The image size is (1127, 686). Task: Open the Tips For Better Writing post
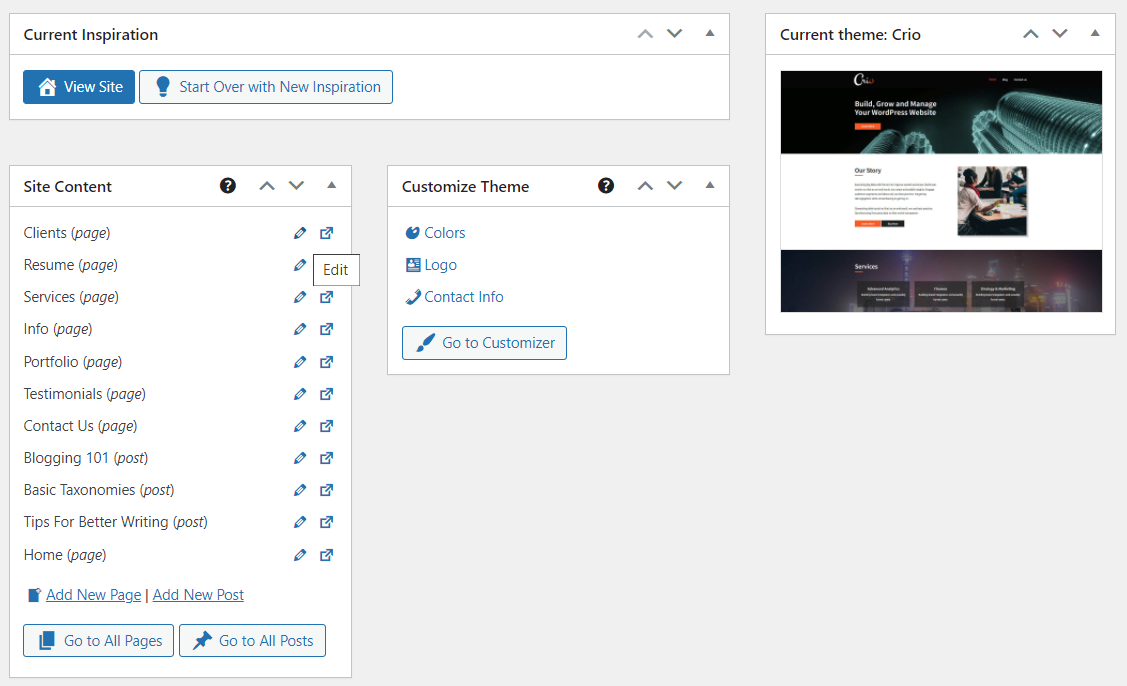[x=326, y=522]
